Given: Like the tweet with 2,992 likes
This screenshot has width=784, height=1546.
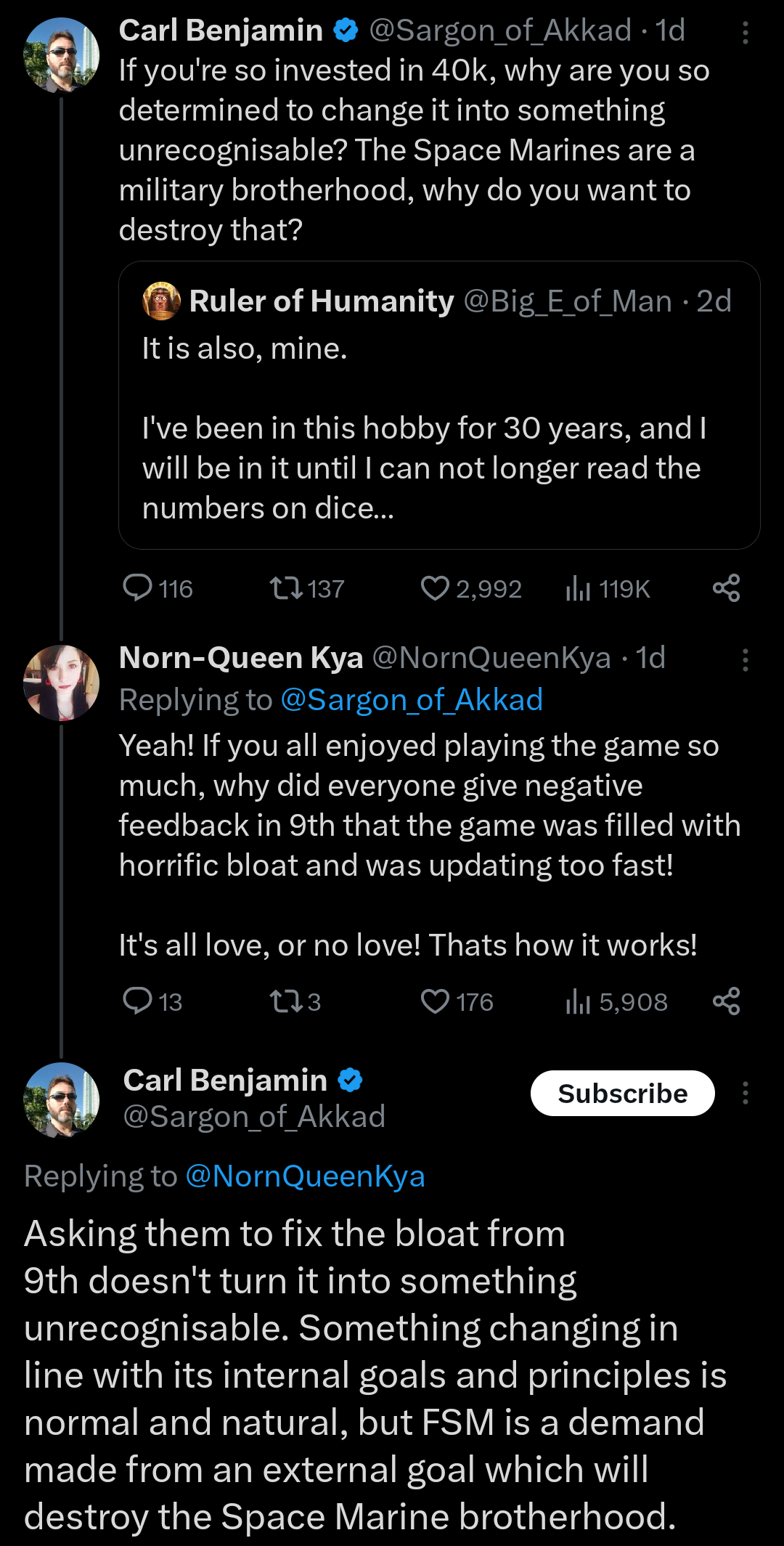Looking at the screenshot, I should (x=435, y=588).
